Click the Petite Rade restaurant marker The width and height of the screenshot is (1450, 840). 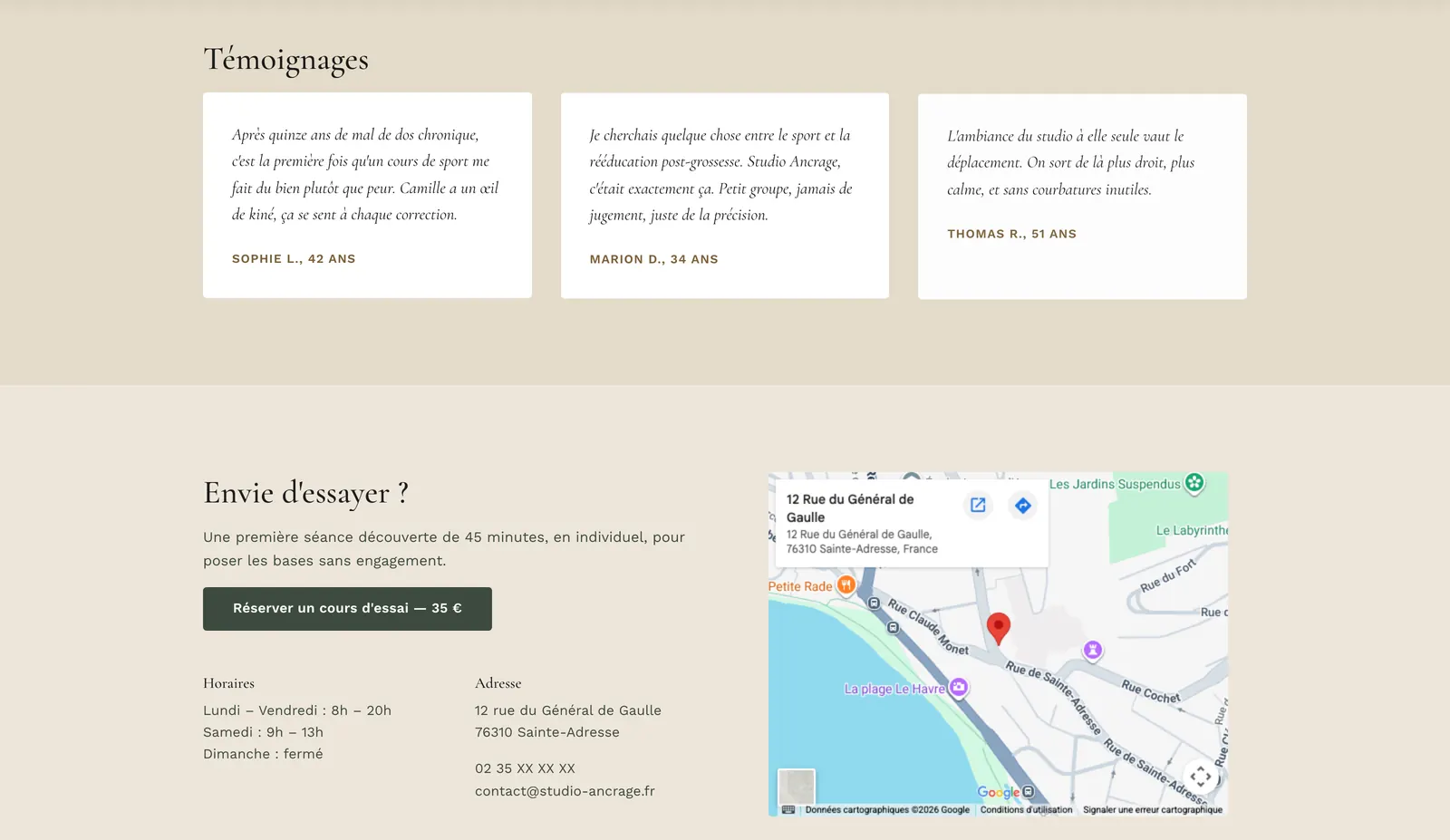(846, 585)
